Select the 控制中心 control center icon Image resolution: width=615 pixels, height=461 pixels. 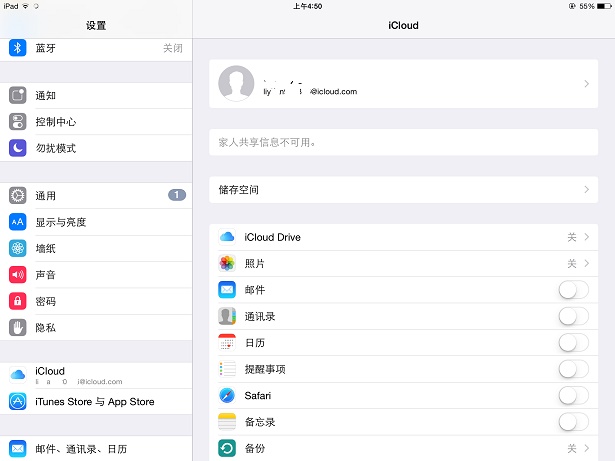coord(18,122)
